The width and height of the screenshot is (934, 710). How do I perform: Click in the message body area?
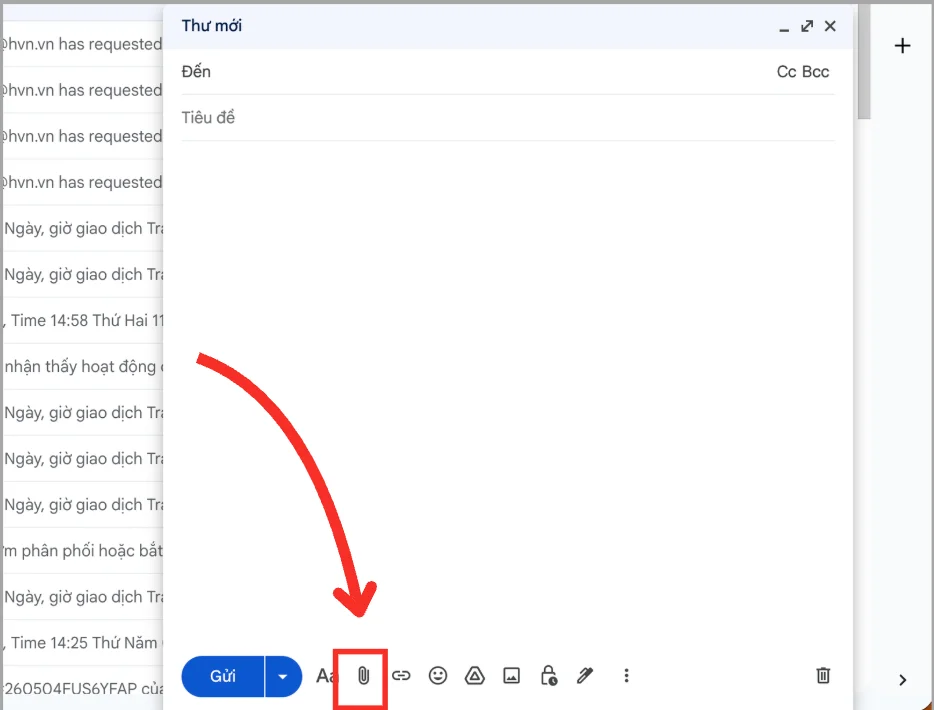tap(508, 393)
